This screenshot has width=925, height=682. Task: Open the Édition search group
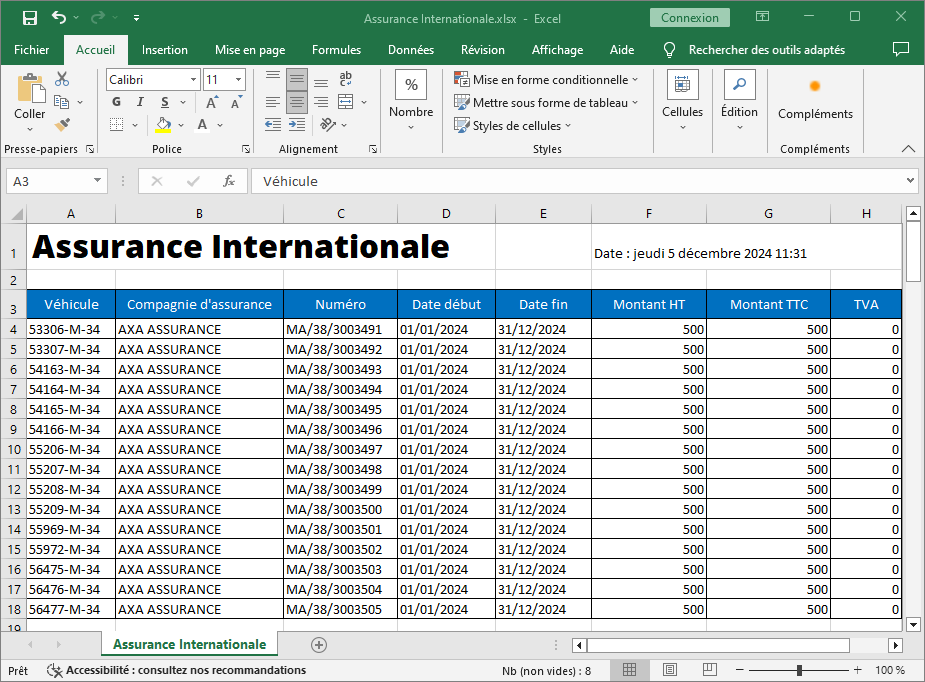coord(739,100)
